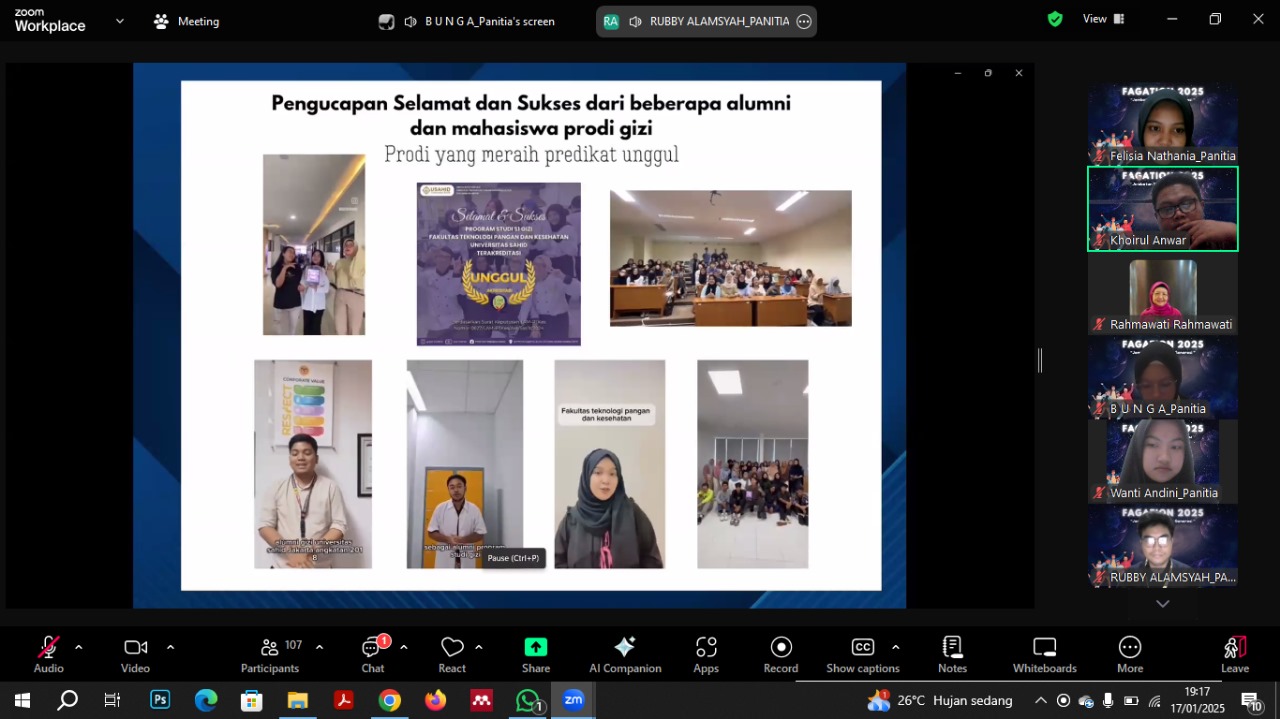Open Google Chrome from taskbar

coord(390,700)
